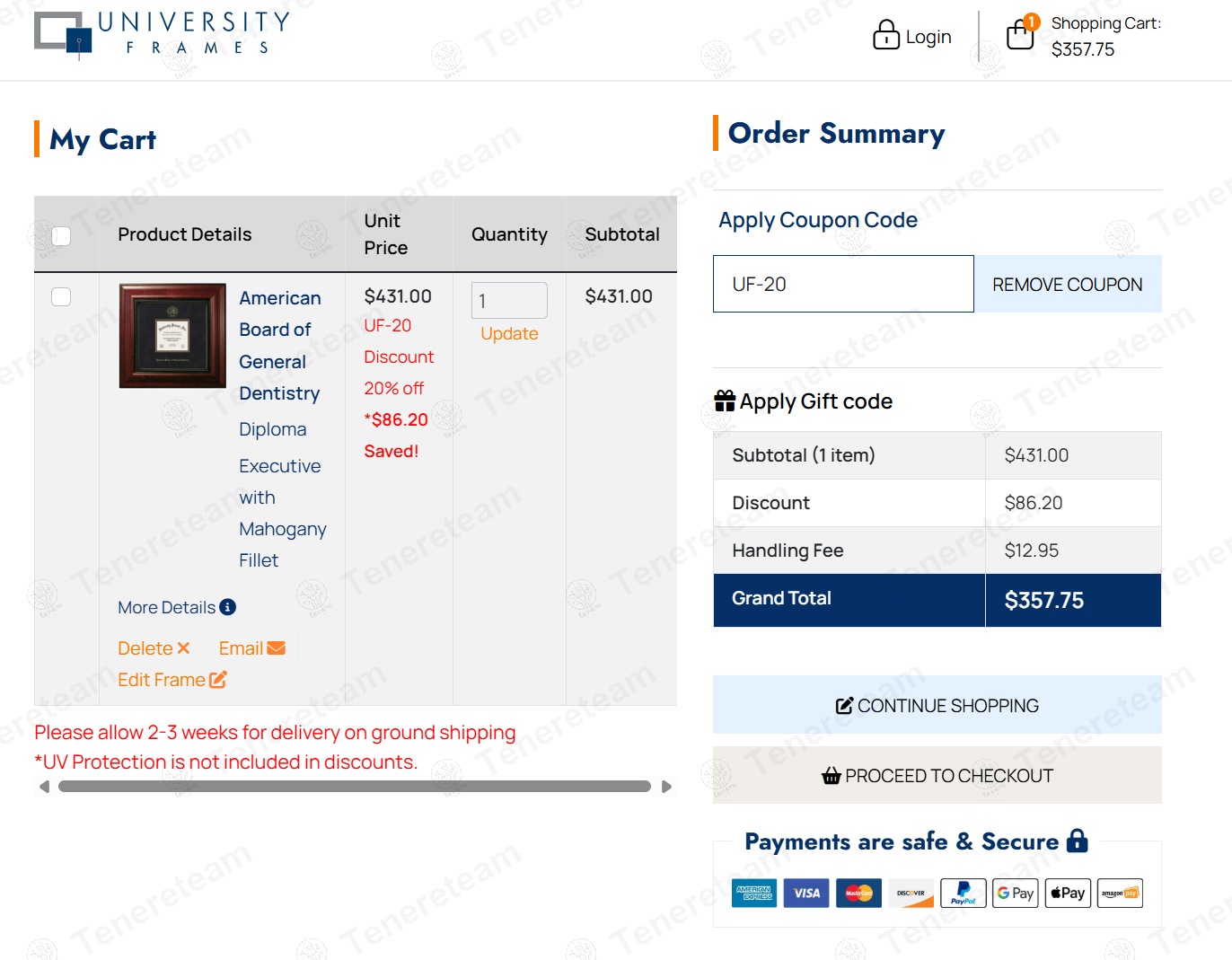Open the shopping cart bag icon

(x=1020, y=35)
